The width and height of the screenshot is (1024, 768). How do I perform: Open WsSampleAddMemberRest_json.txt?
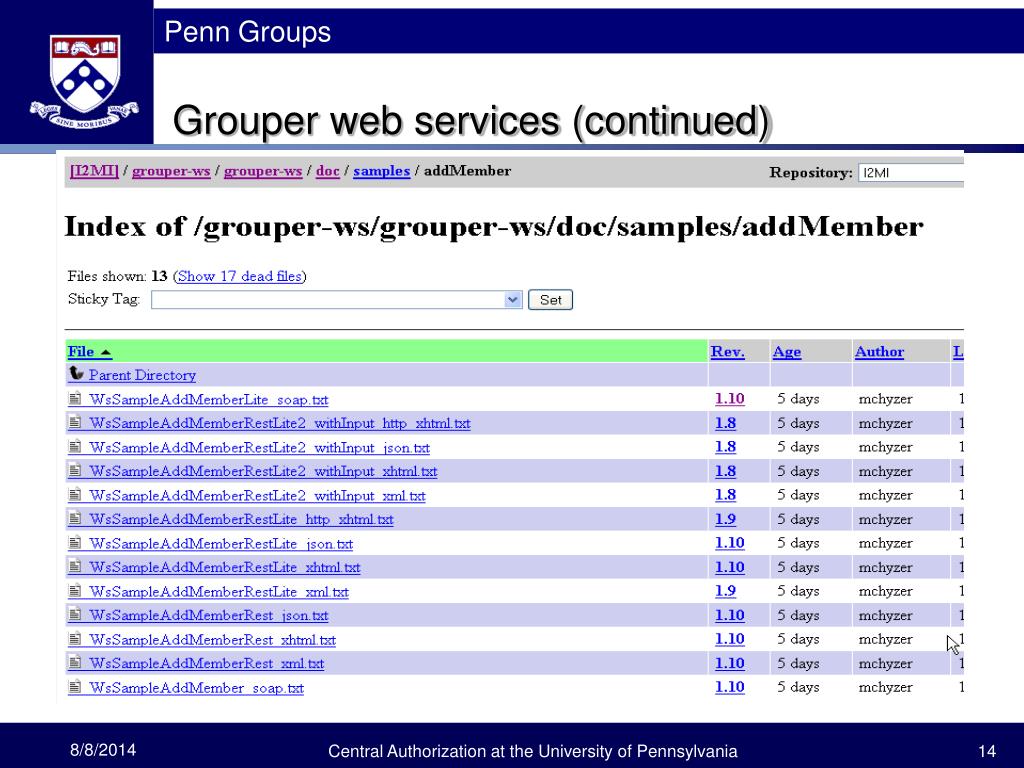coord(208,616)
